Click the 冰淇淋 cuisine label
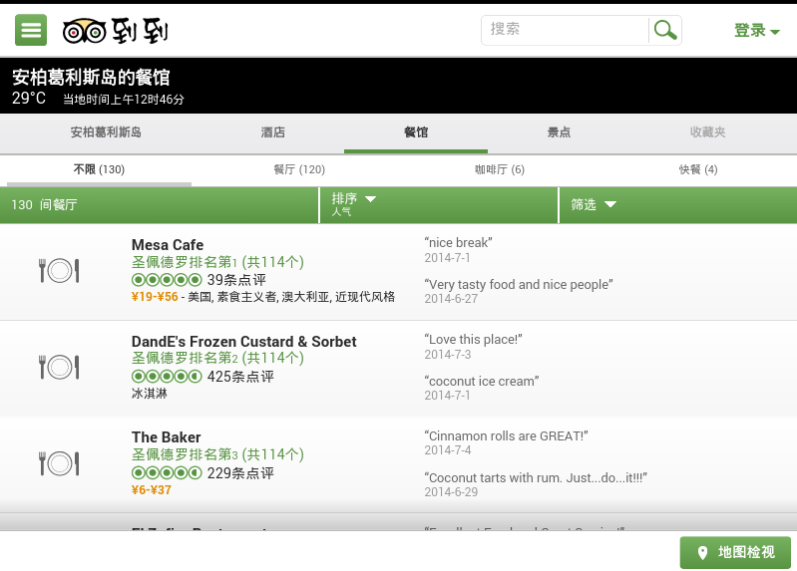 [149, 394]
